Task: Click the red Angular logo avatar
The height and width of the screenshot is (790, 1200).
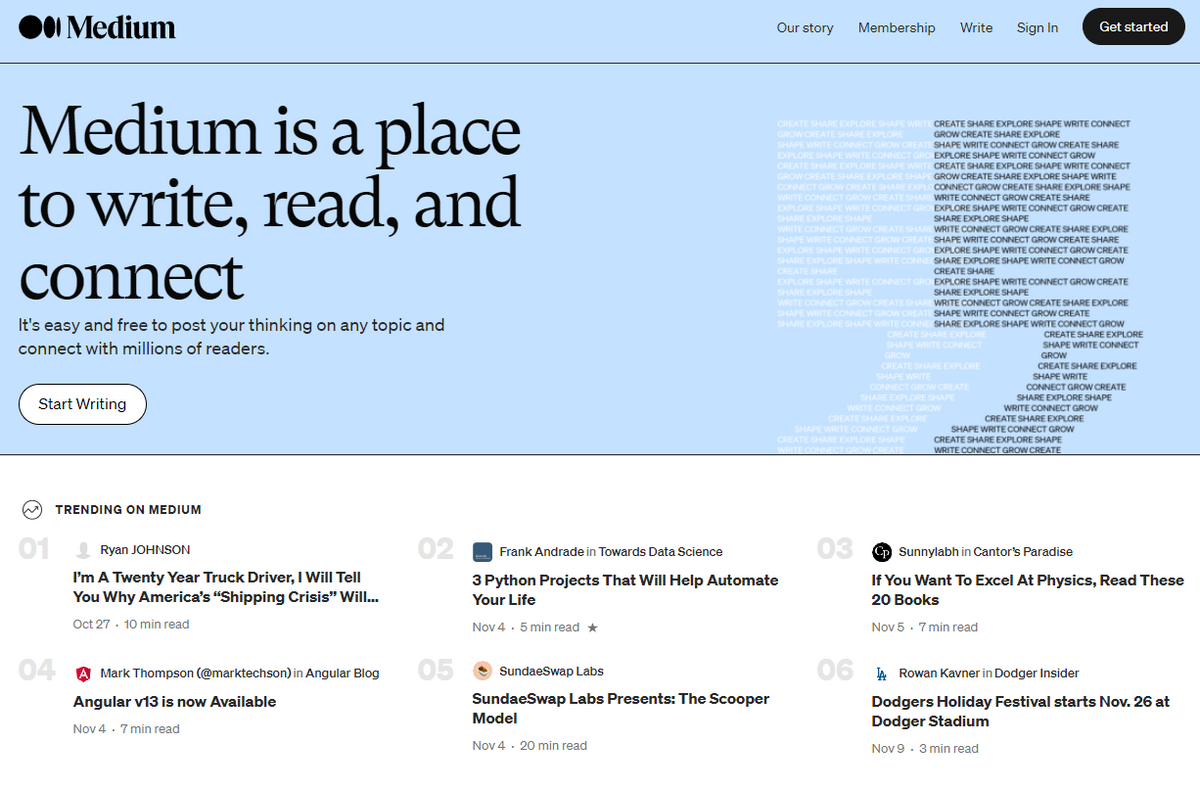Action: pos(84,674)
